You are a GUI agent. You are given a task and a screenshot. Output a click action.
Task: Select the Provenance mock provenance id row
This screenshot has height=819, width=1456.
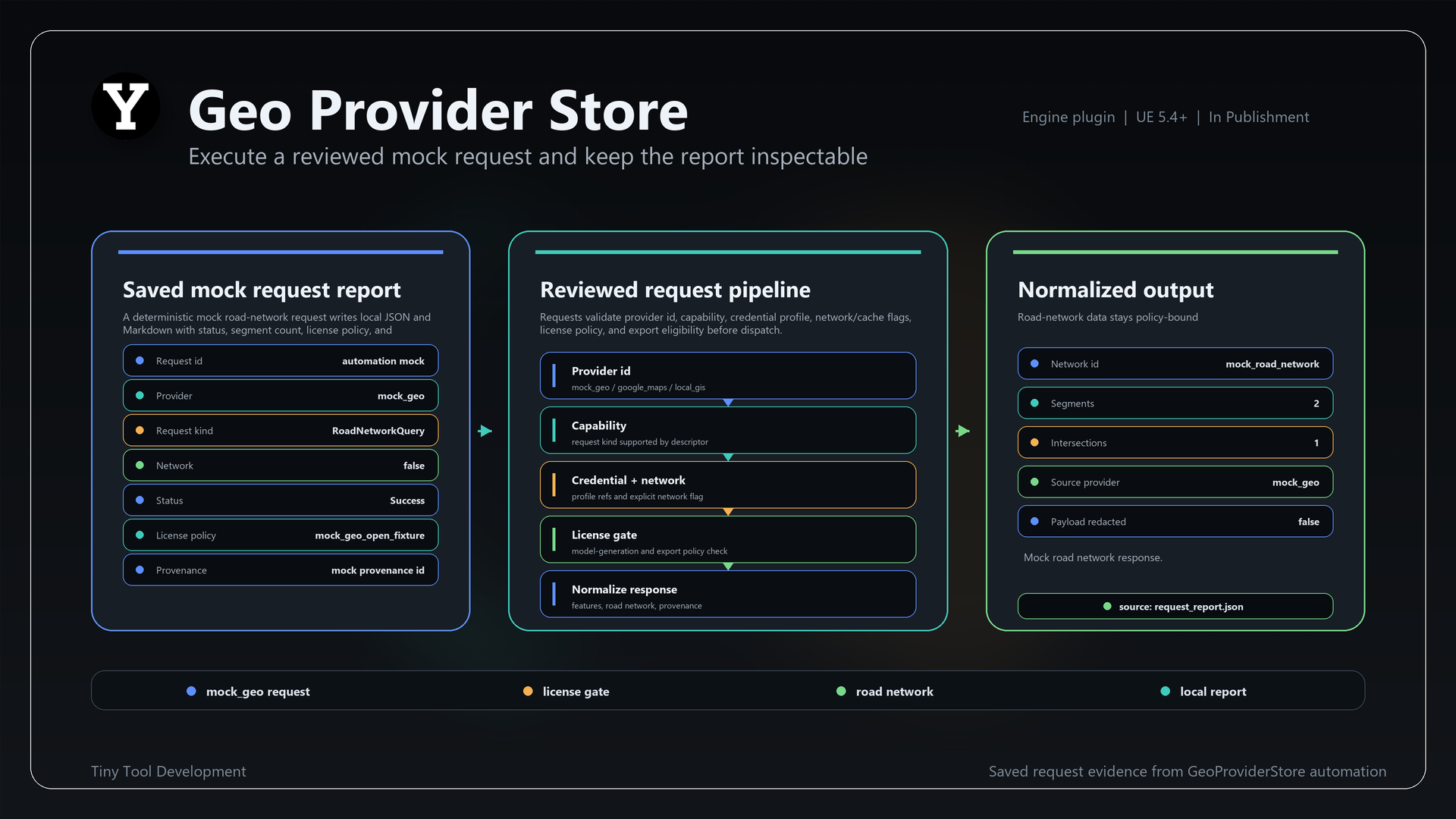281,570
